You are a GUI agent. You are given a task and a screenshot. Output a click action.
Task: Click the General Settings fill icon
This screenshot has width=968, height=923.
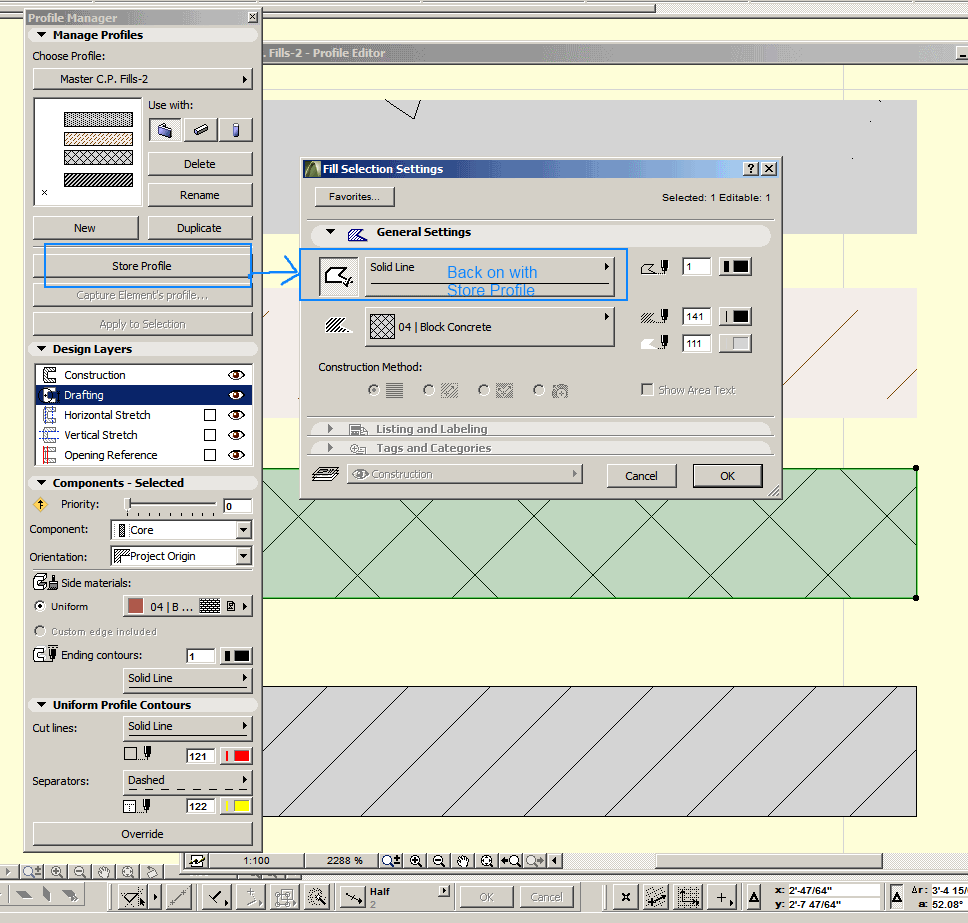pyautogui.click(x=357, y=233)
